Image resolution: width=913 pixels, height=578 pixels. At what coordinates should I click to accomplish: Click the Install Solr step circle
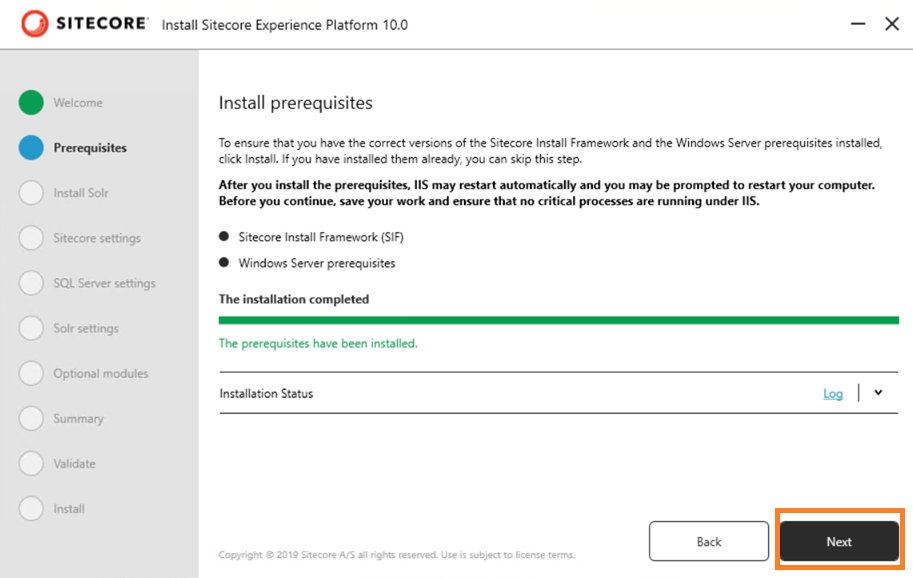pyautogui.click(x=31, y=193)
